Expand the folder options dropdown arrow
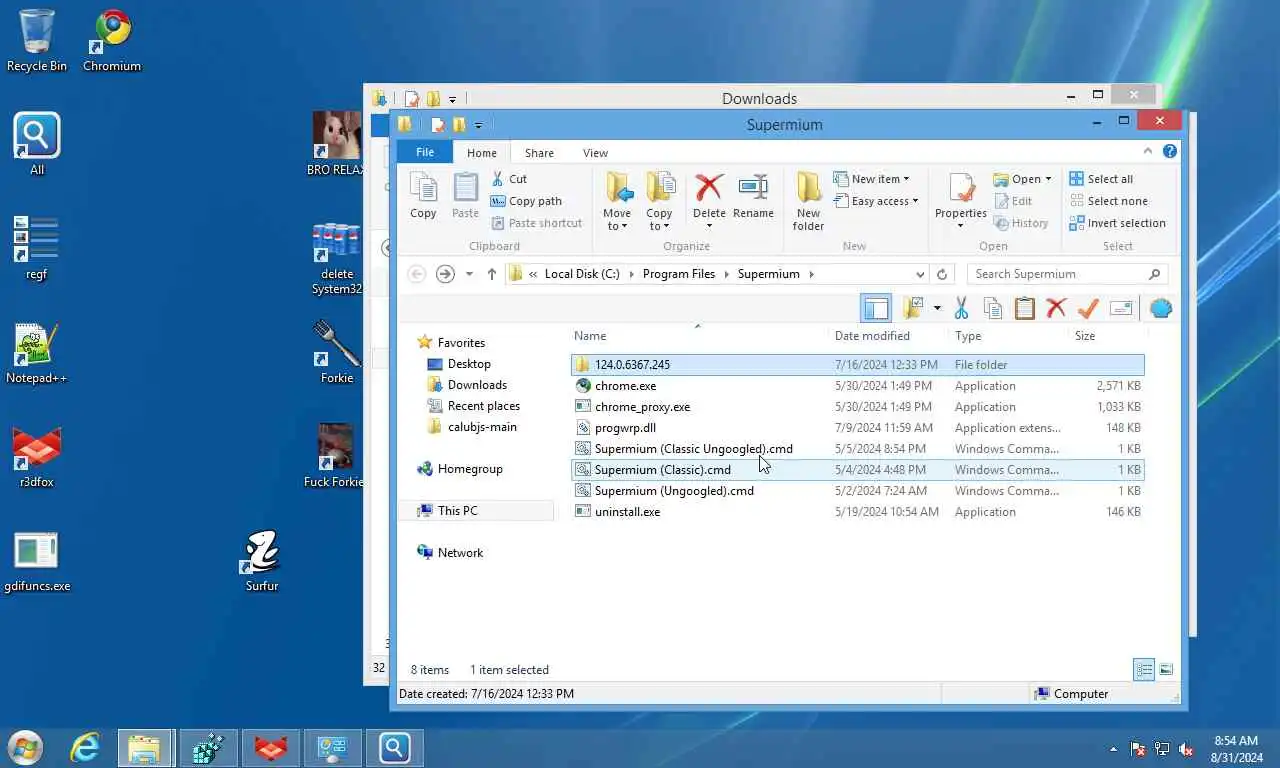 click(x=937, y=308)
